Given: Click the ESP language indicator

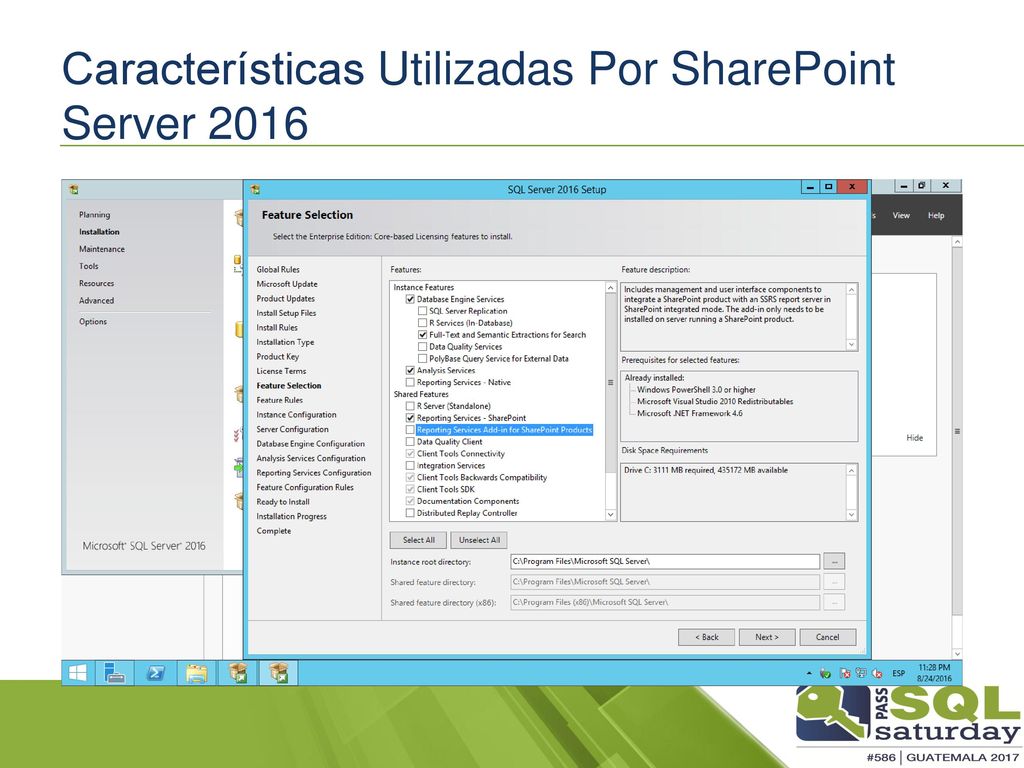Looking at the screenshot, I should point(899,673).
